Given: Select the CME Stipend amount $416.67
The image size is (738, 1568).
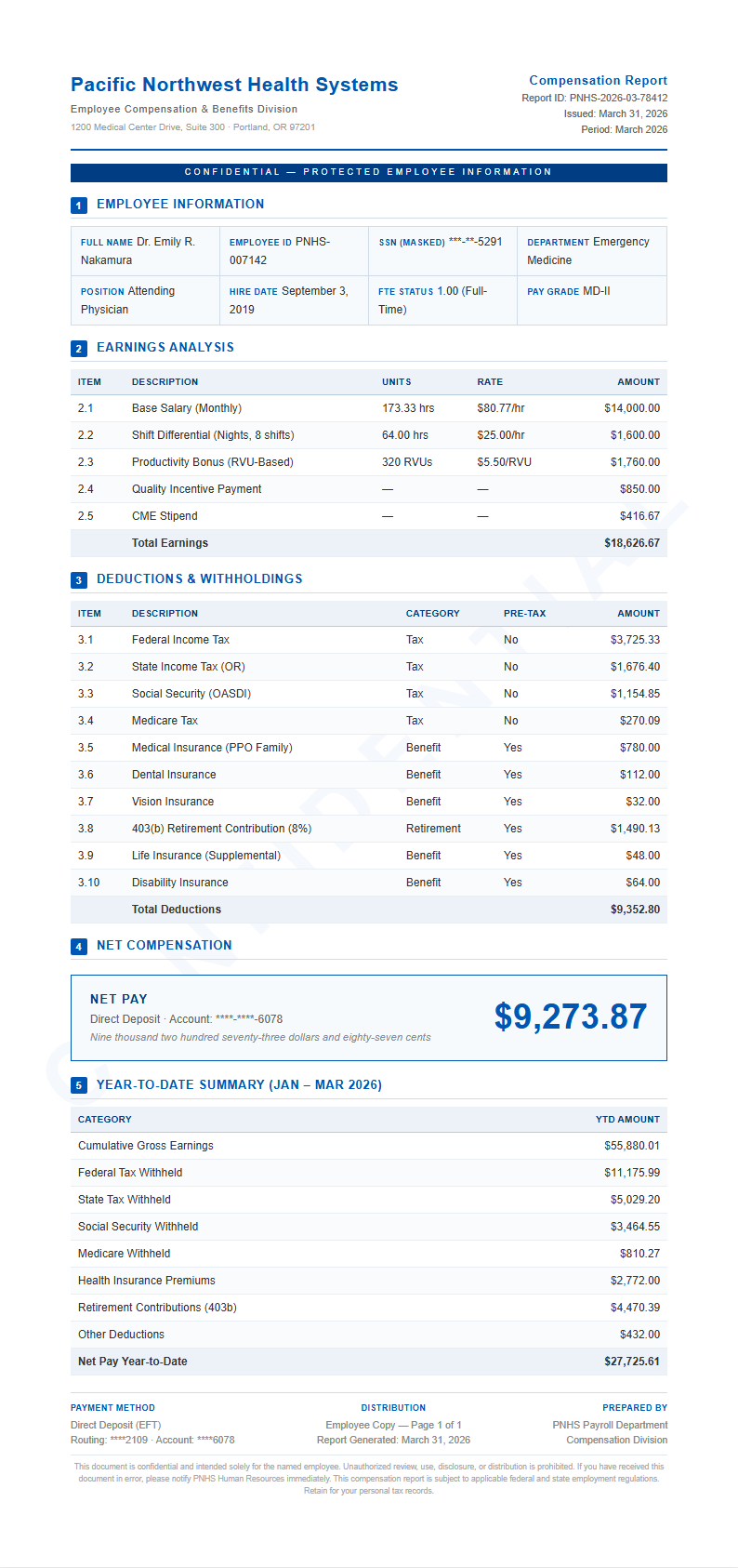Looking at the screenshot, I should [639, 516].
